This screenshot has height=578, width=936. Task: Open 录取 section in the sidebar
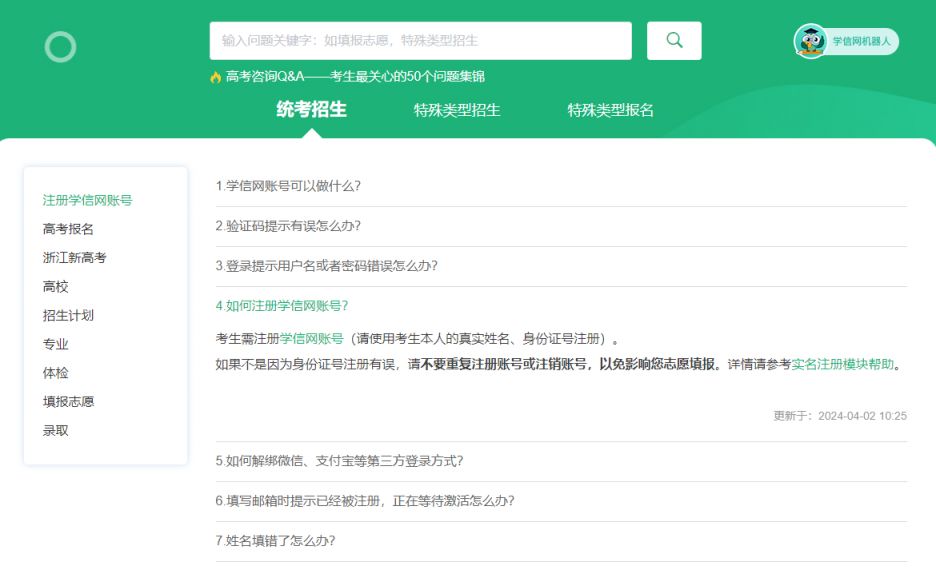pos(55,431)
